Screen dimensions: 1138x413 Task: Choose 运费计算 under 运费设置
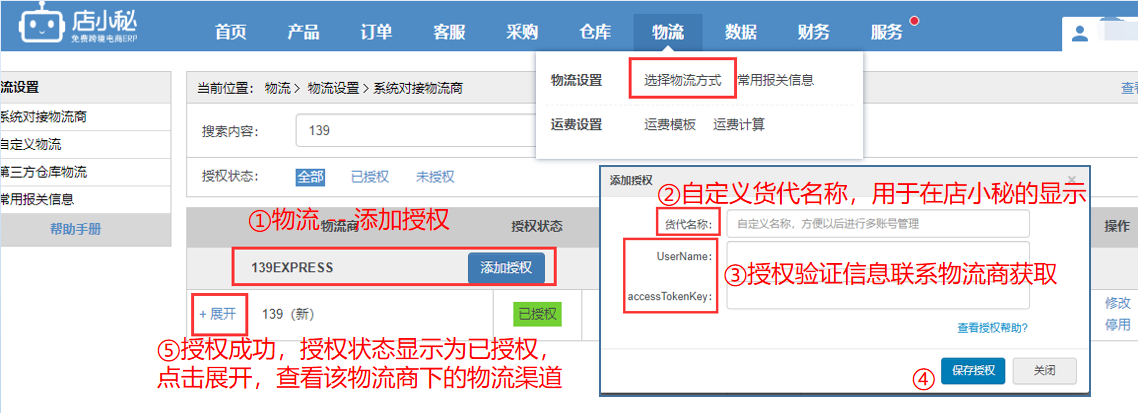click(x=739, y=124)
